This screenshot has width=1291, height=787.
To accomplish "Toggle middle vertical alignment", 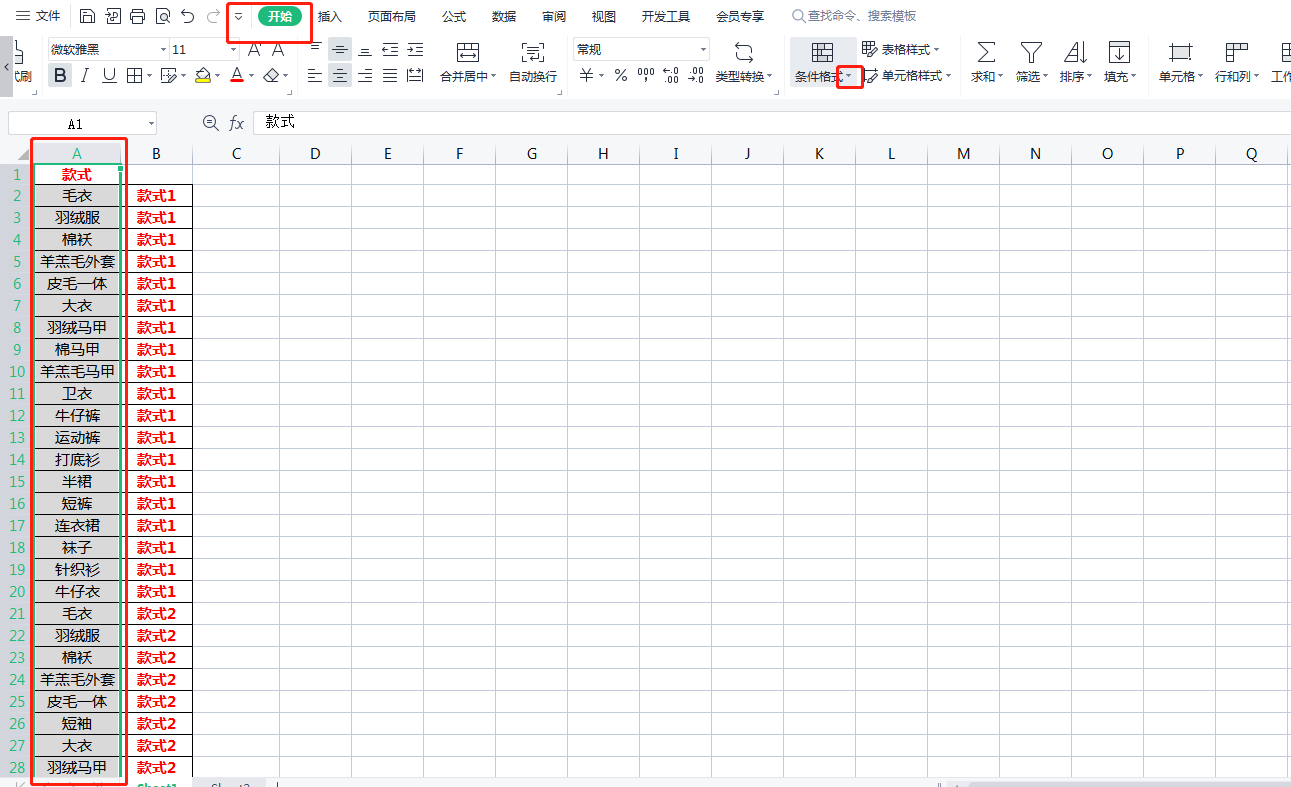I will pos(340,49).
